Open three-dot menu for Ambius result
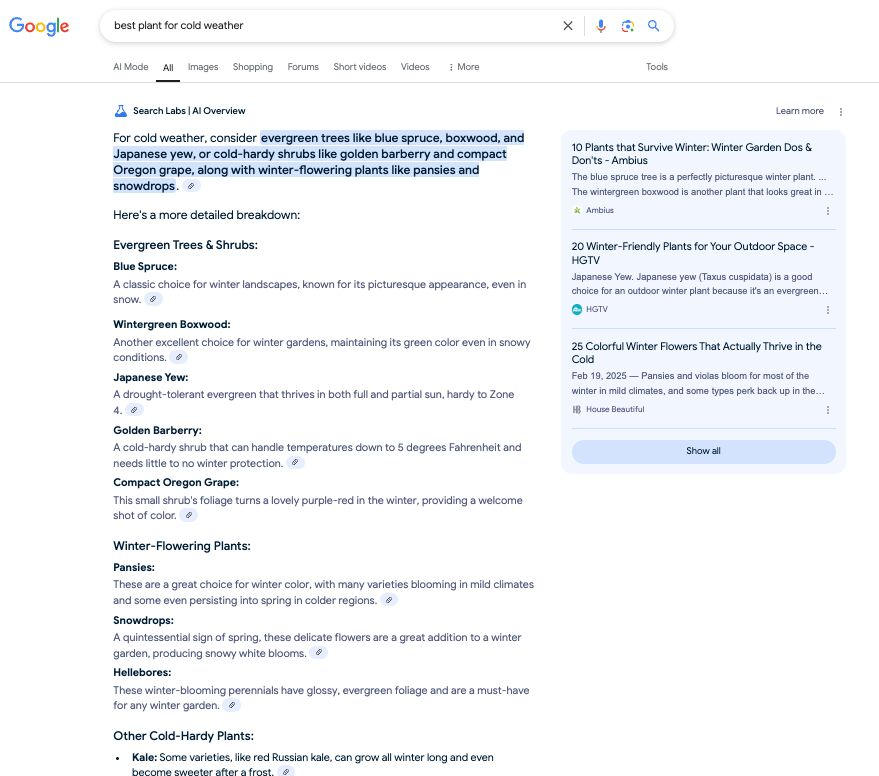This screenshot has width=879, height=776. (x=828, y=211)
